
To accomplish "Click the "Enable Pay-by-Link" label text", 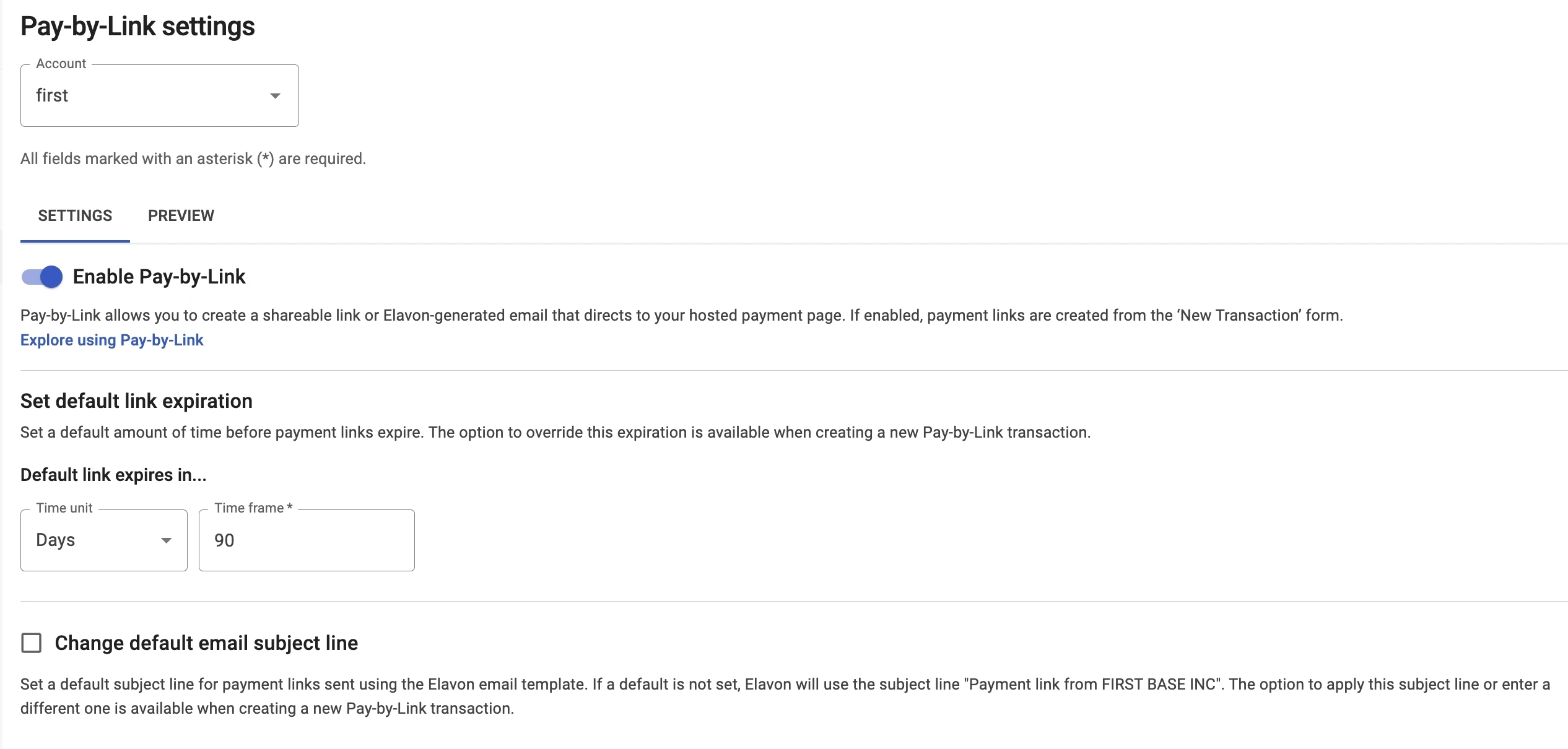I will 159,277.
